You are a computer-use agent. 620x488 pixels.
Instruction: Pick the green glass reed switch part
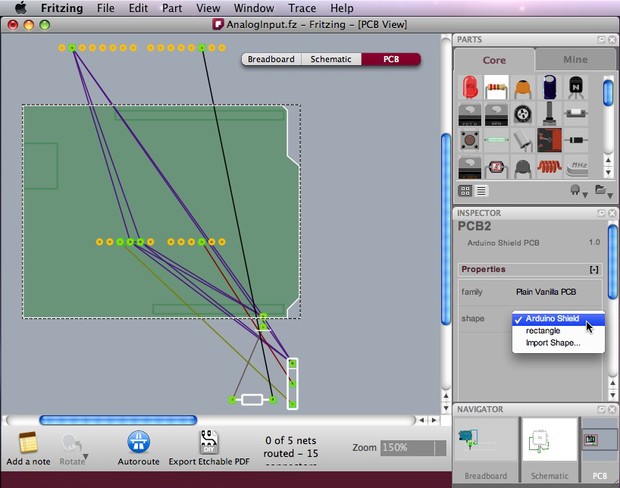click(x=496, y=140)
